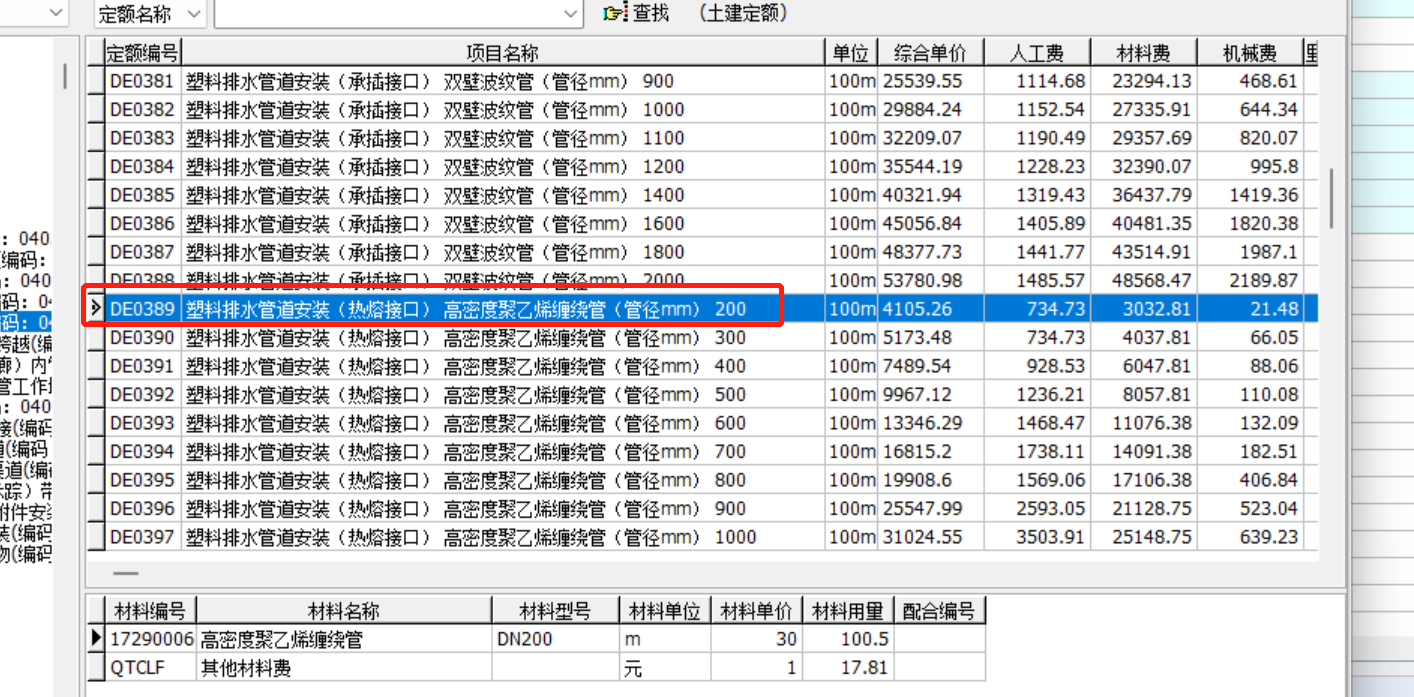
Task: Click the material usage cell 17.81
Action: point(848,667)
